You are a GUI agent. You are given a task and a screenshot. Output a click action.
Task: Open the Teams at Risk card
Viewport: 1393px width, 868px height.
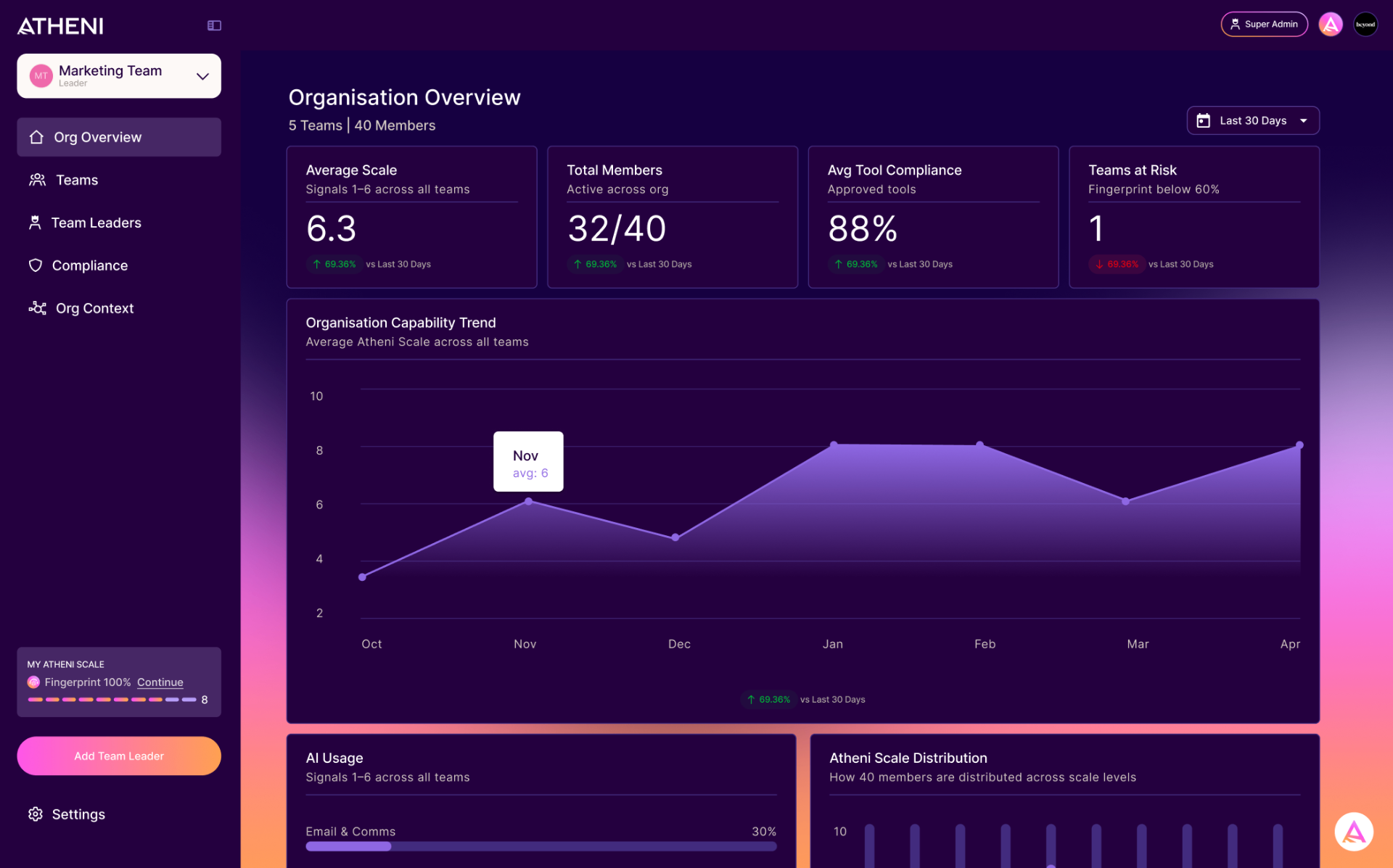pyautogui.click(x=1194, y=217)
